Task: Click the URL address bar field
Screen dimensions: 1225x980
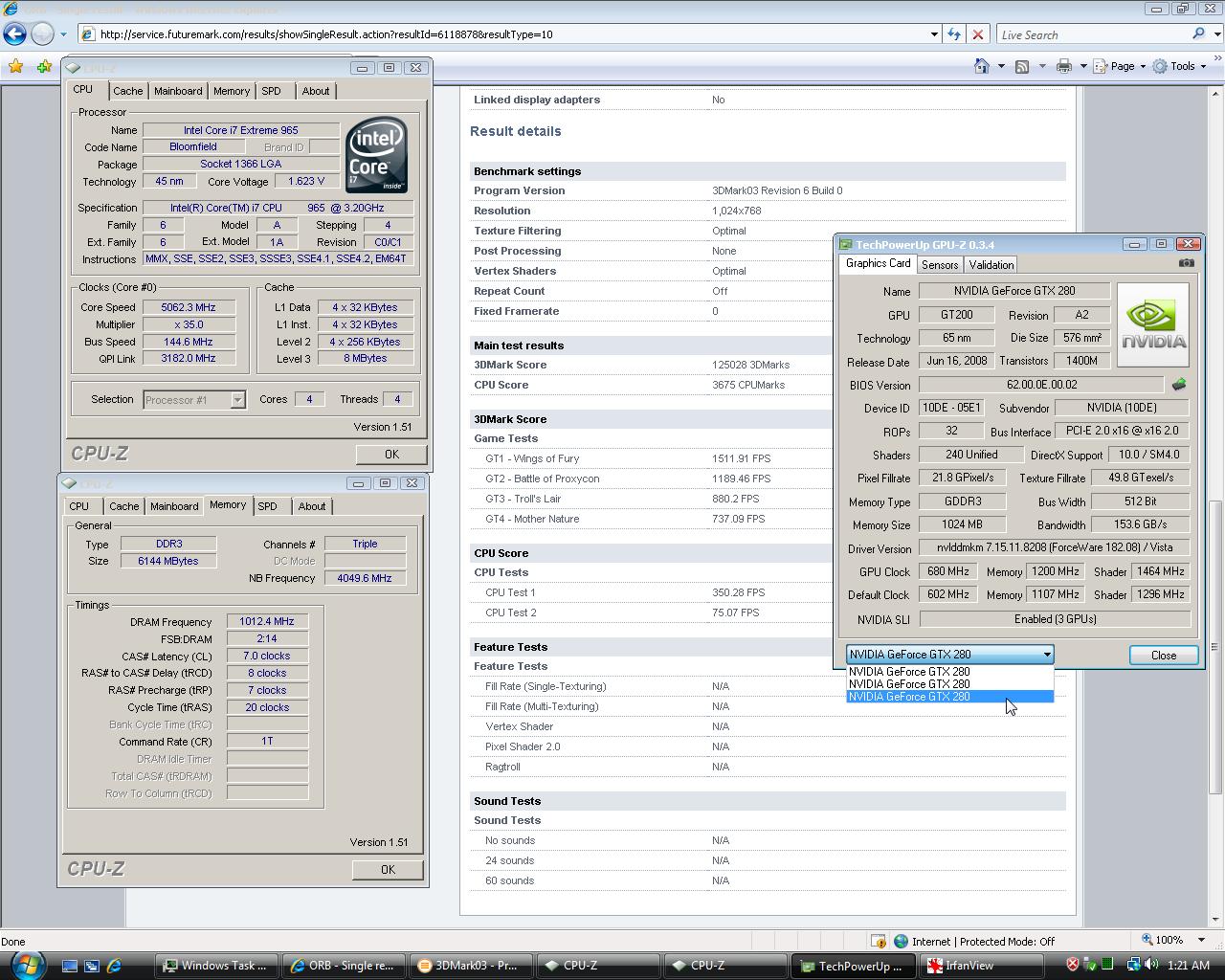Action: pyautogui.click(x=507, y=34)
